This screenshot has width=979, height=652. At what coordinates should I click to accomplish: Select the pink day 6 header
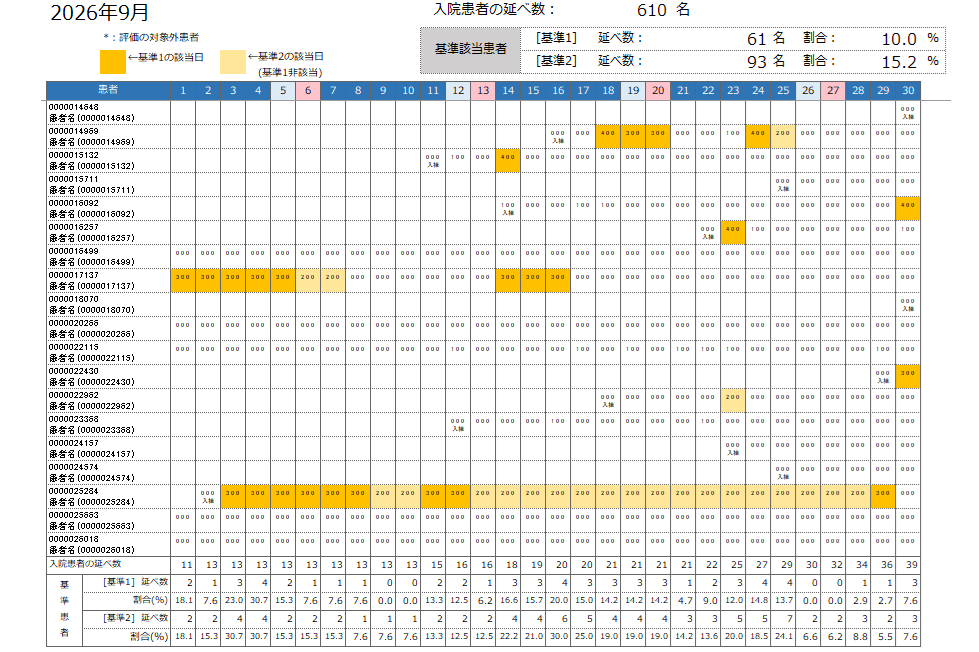tap(308, 90)
